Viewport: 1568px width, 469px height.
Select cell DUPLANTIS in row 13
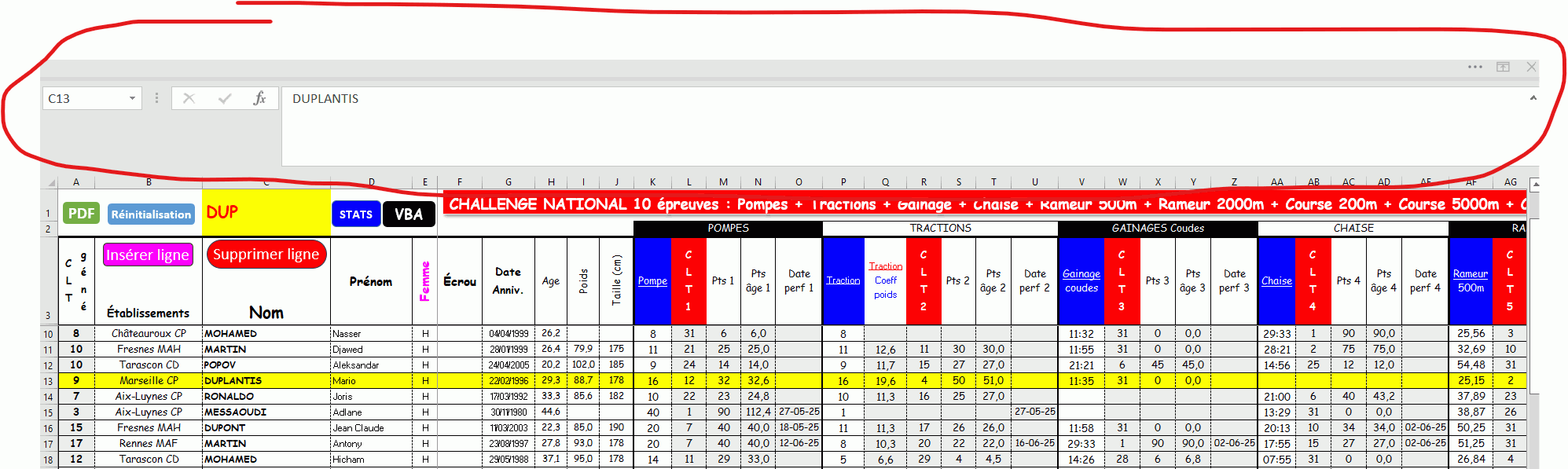[266, 380]
